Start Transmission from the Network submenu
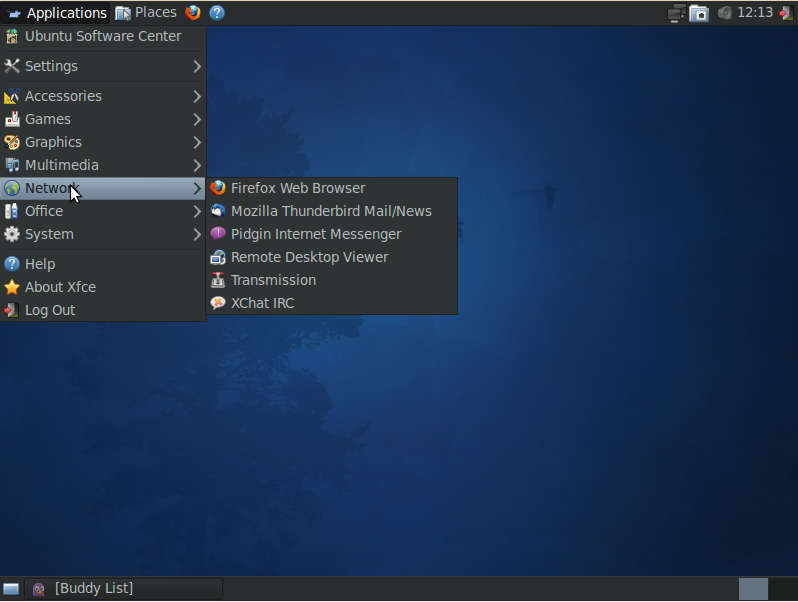Image resolution: width=798 pixels, height=602 pixels. (331, 280)
